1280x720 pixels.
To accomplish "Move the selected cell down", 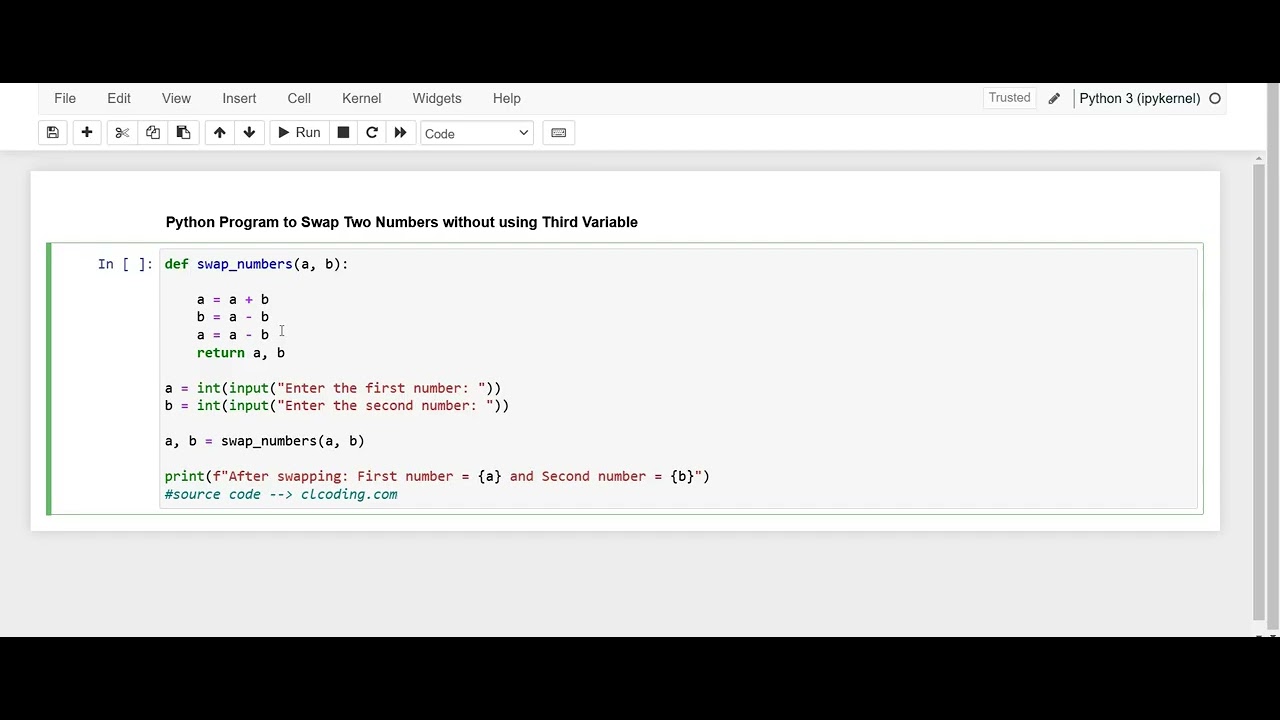I will pyautogui.click(x=249, y=133).
